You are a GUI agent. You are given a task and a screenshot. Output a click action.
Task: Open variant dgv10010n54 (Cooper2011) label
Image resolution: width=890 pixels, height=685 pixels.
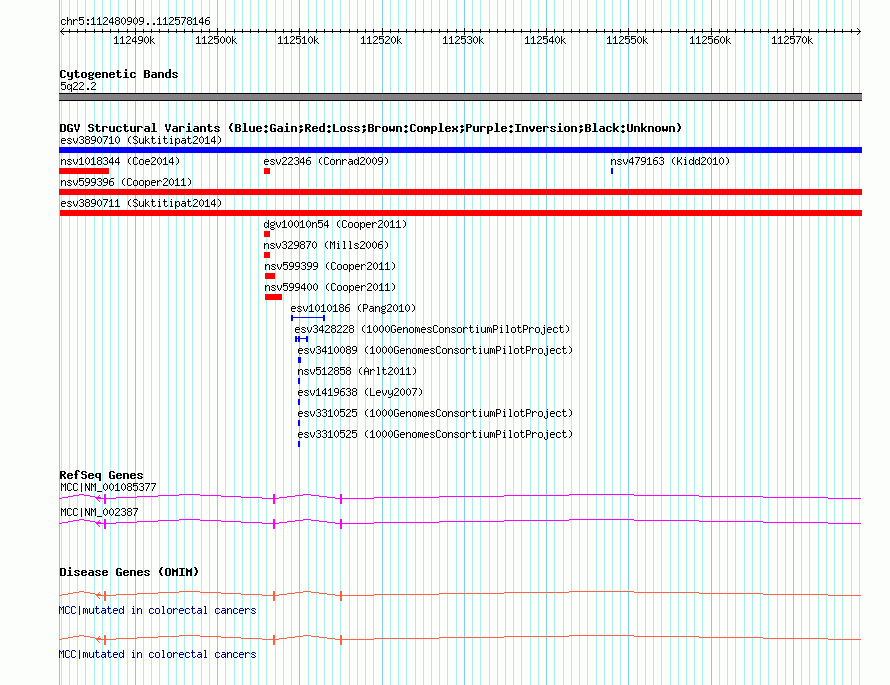click(x=335, y=224)
